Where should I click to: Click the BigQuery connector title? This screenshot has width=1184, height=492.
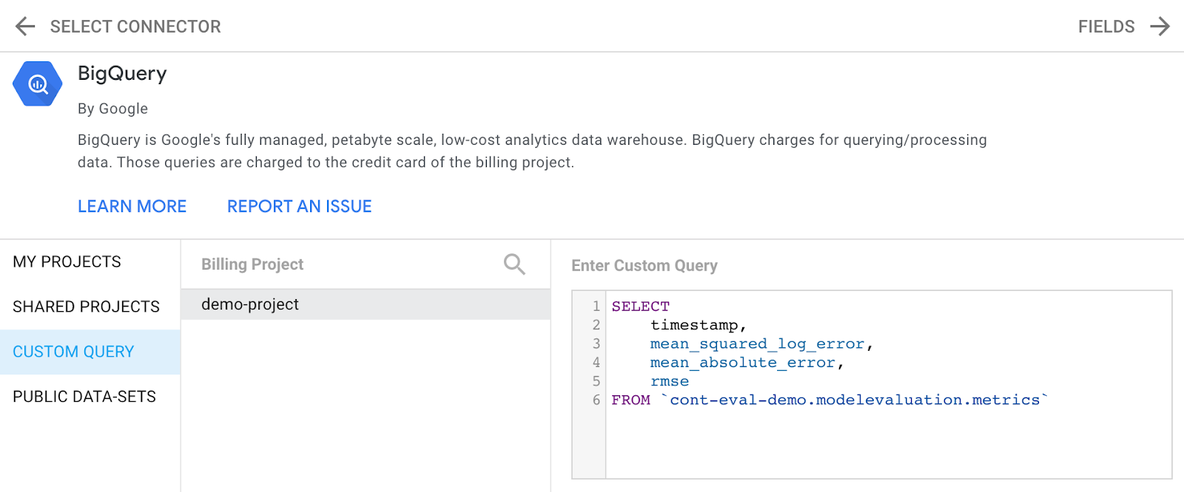pyautogui.click(x=122, y=74)
